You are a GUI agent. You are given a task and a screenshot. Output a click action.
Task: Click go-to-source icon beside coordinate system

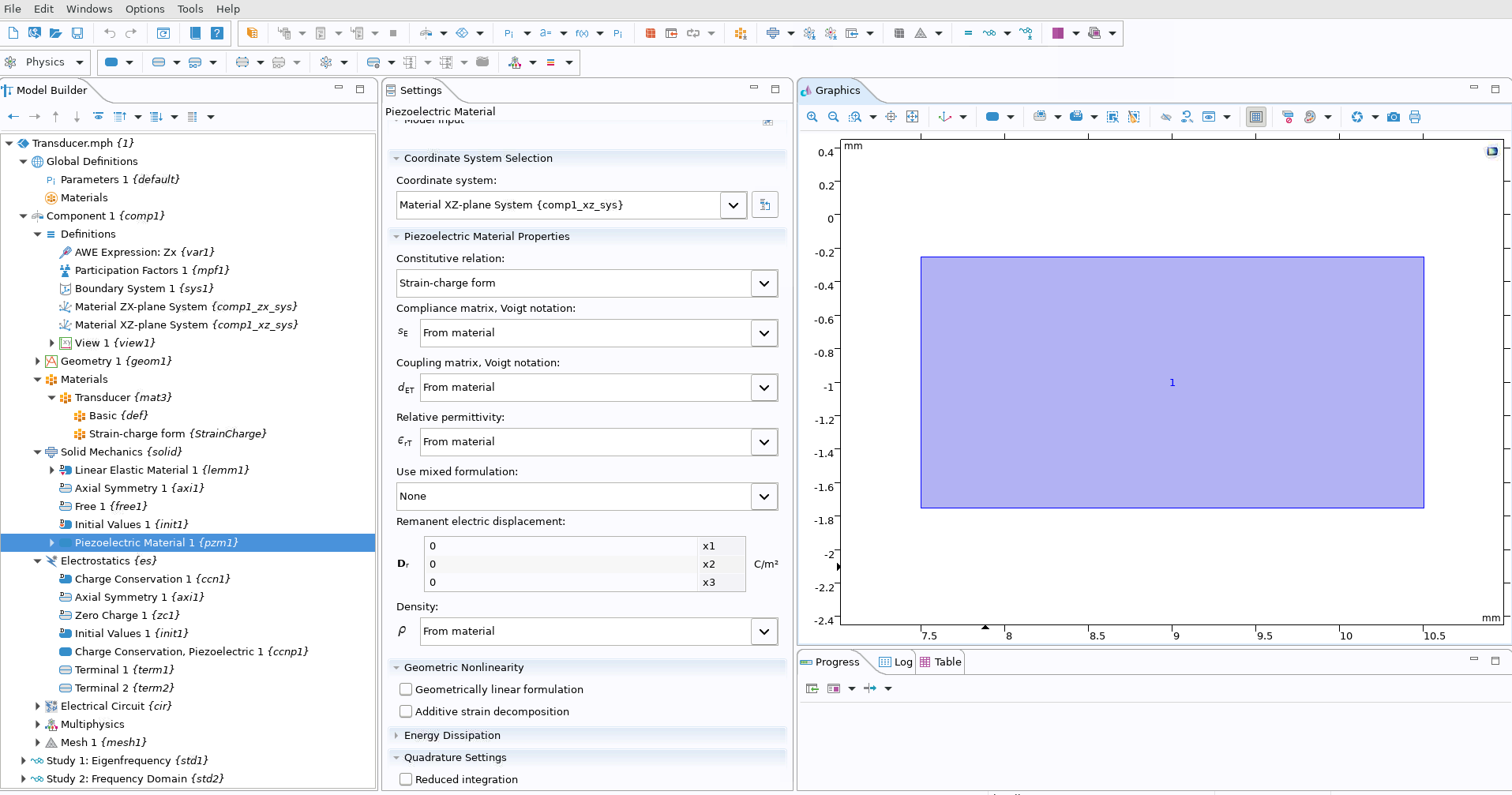pos(764,205)
